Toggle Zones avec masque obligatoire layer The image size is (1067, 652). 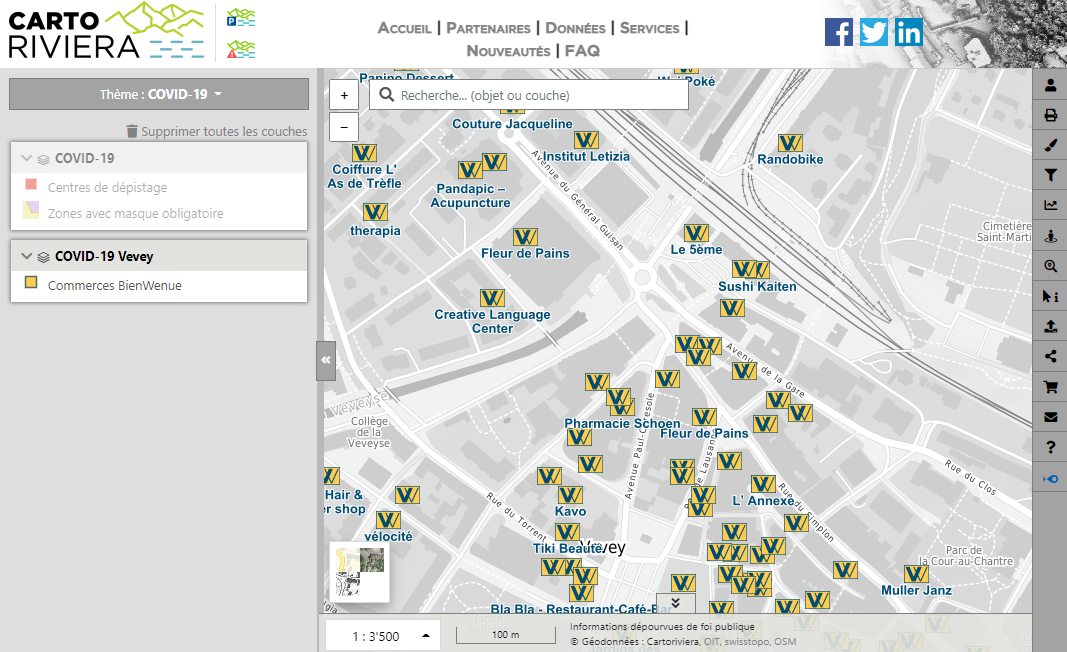pyautogui.click(x=135, y=213)
